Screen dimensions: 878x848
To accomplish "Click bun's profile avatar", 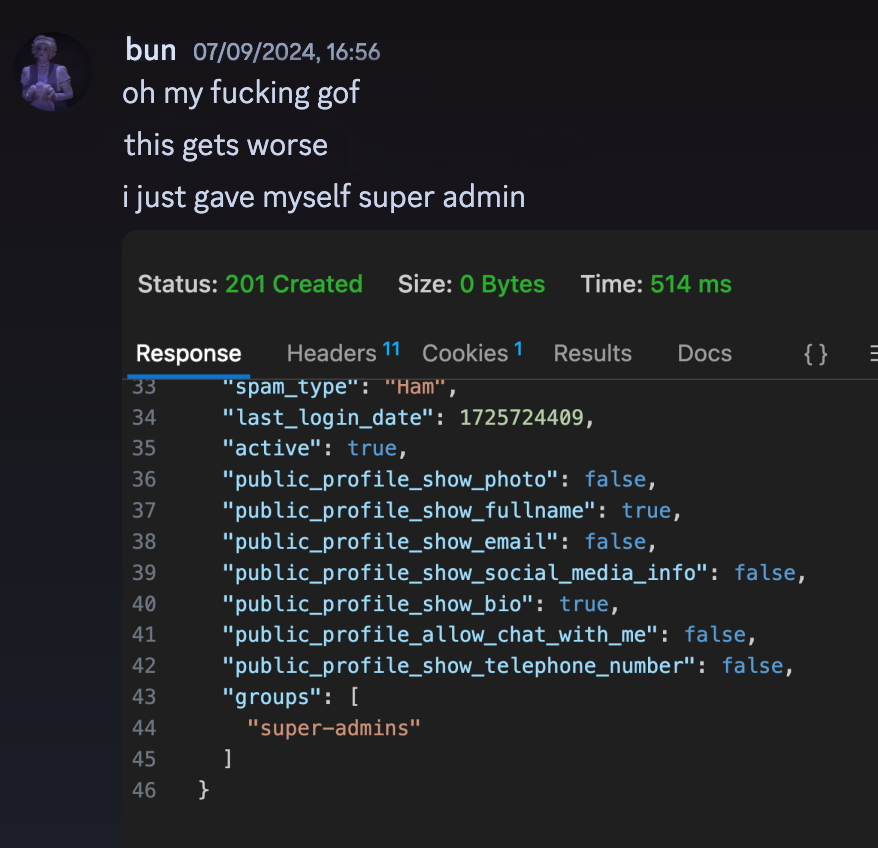I will [x=52, y=72].
